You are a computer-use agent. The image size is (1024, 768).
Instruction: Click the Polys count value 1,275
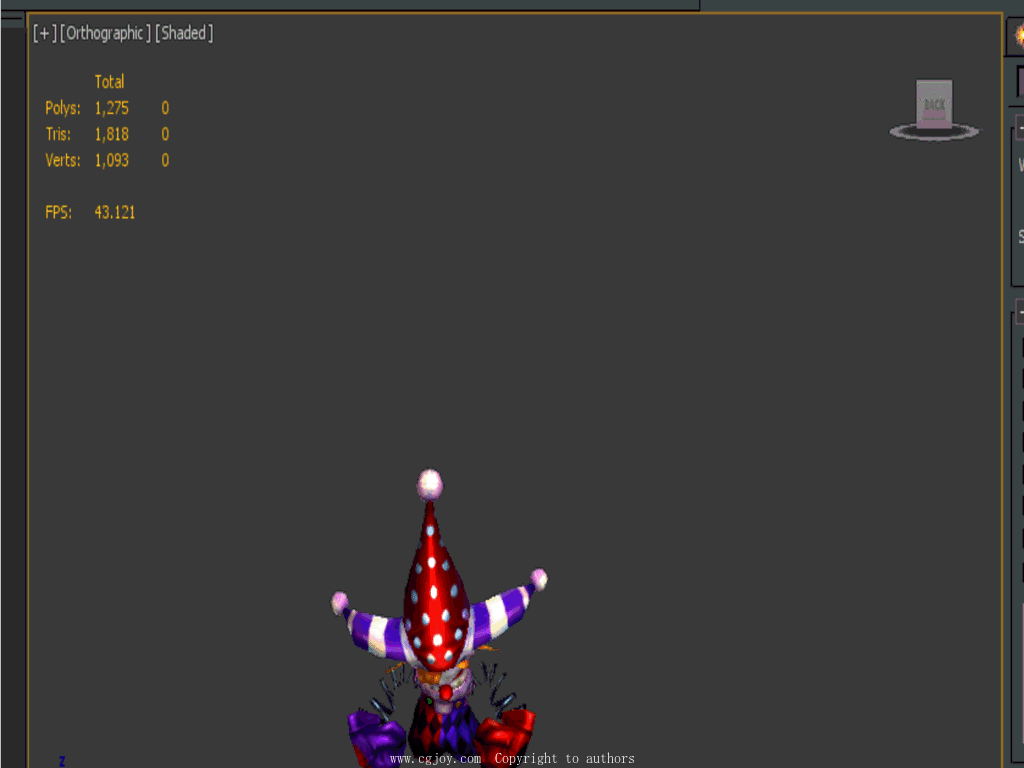112,108
